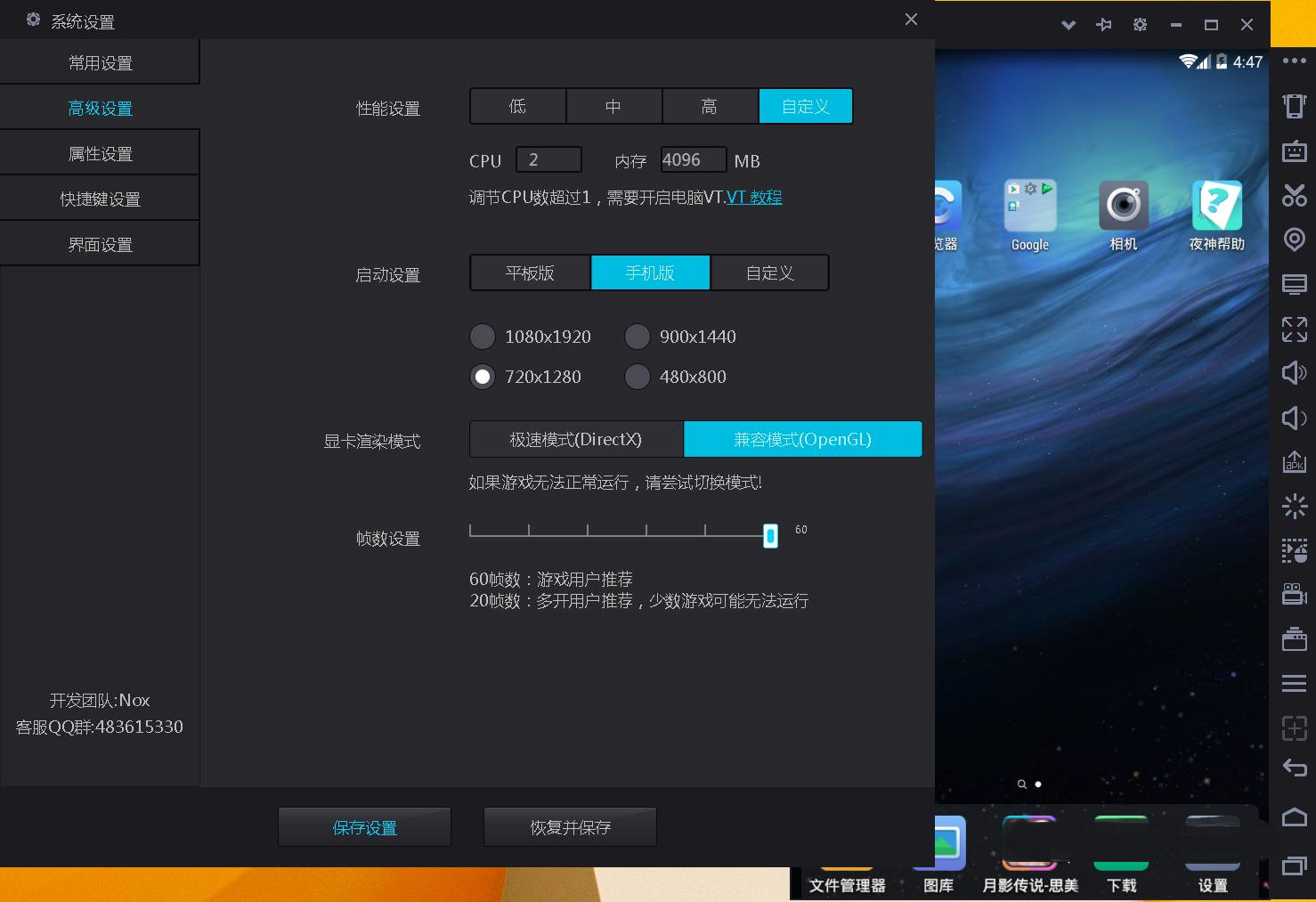Click the scissors screenshot icon

tap(1294, 195)
